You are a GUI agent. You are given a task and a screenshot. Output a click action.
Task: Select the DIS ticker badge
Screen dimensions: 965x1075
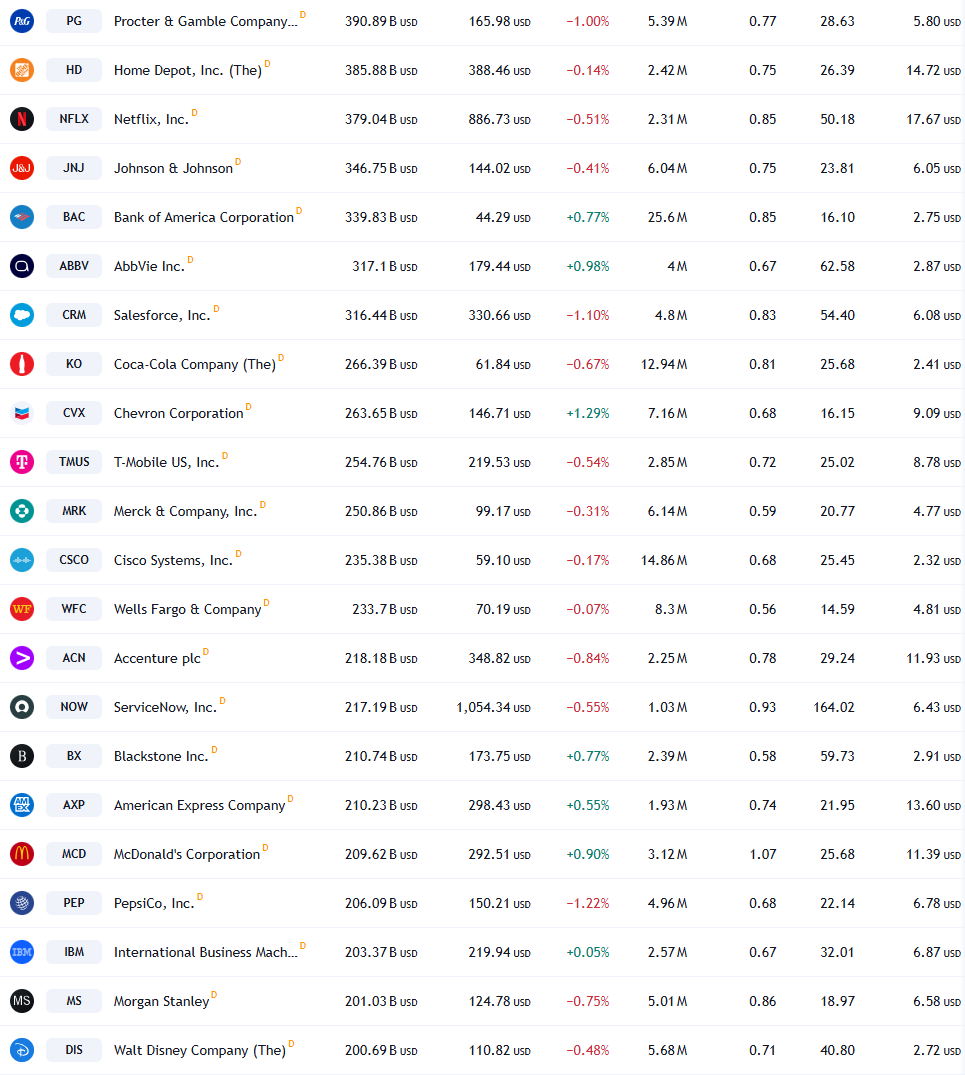tap(74, 1050)
